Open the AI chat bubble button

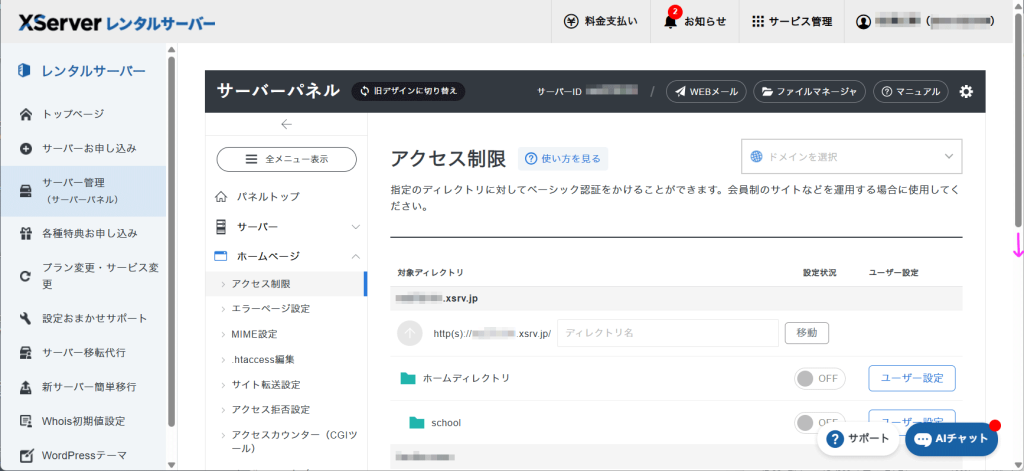point(951,438)
